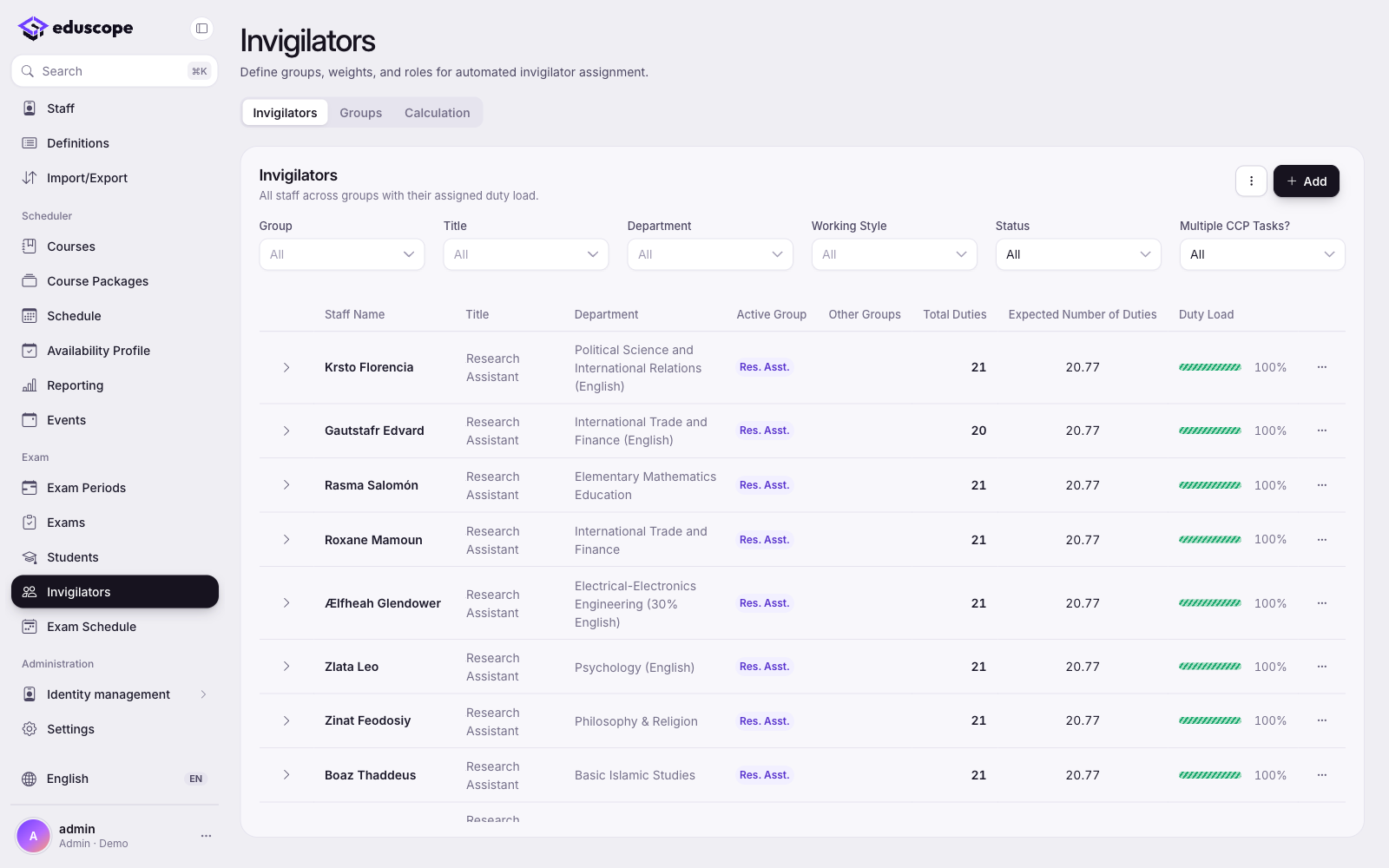Open Course Packages
Viewport: 1389px width, 868px height.
tap(115, 281)
